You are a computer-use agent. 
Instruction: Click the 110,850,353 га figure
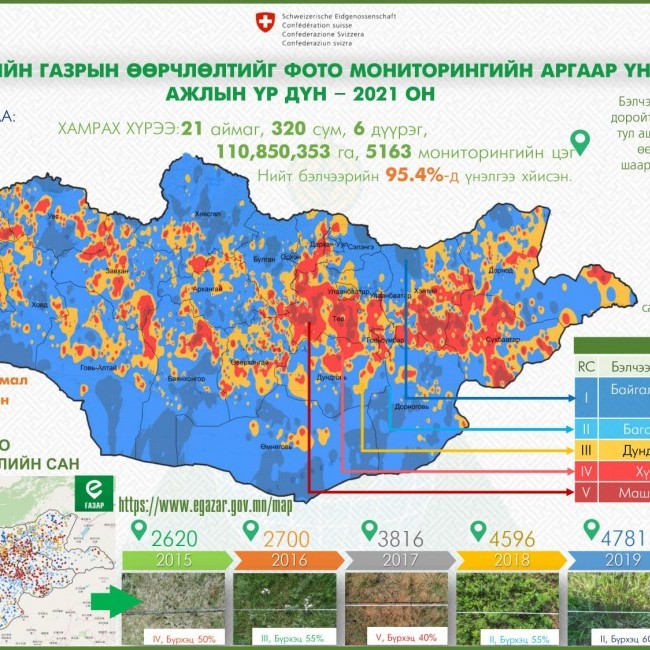[286, 152]
